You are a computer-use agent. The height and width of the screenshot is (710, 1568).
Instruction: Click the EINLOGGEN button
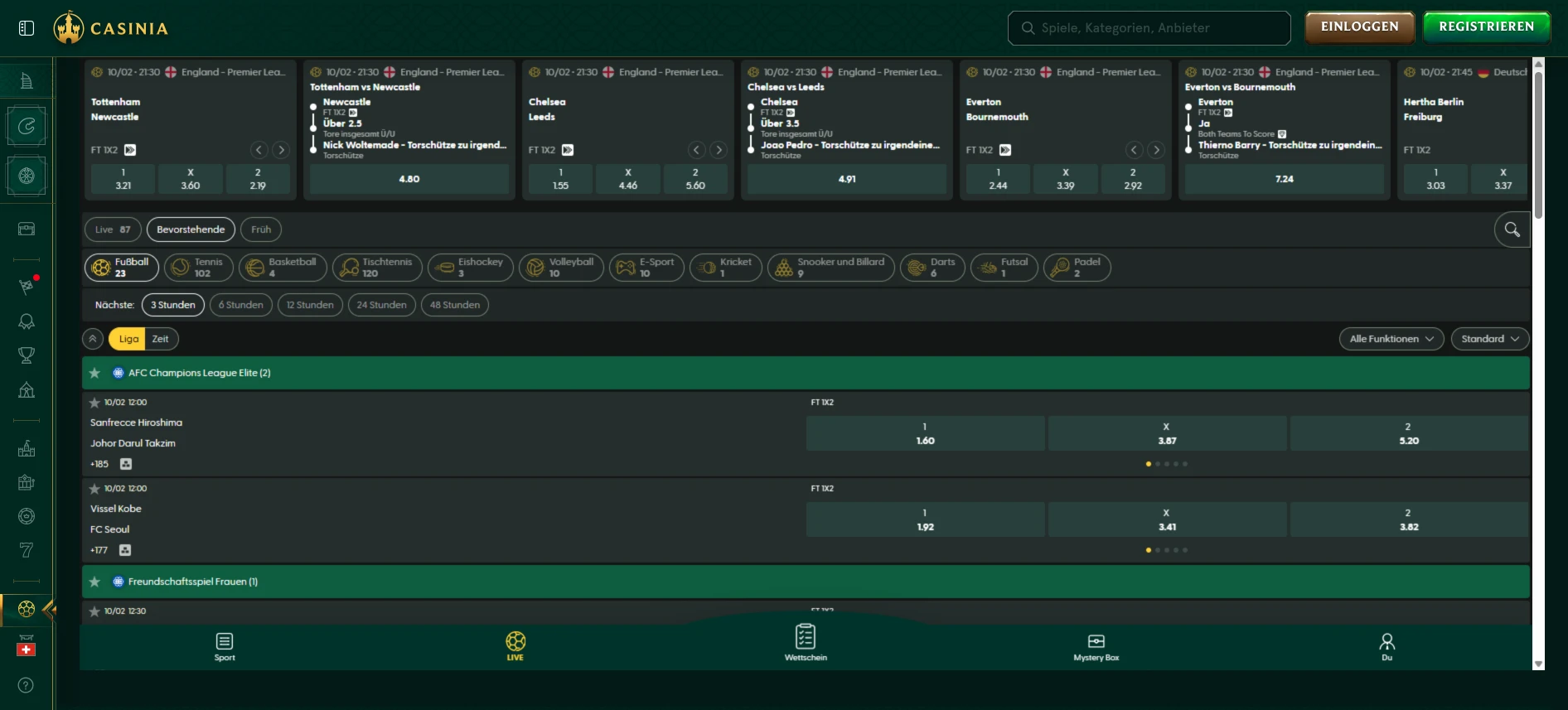1359,27
